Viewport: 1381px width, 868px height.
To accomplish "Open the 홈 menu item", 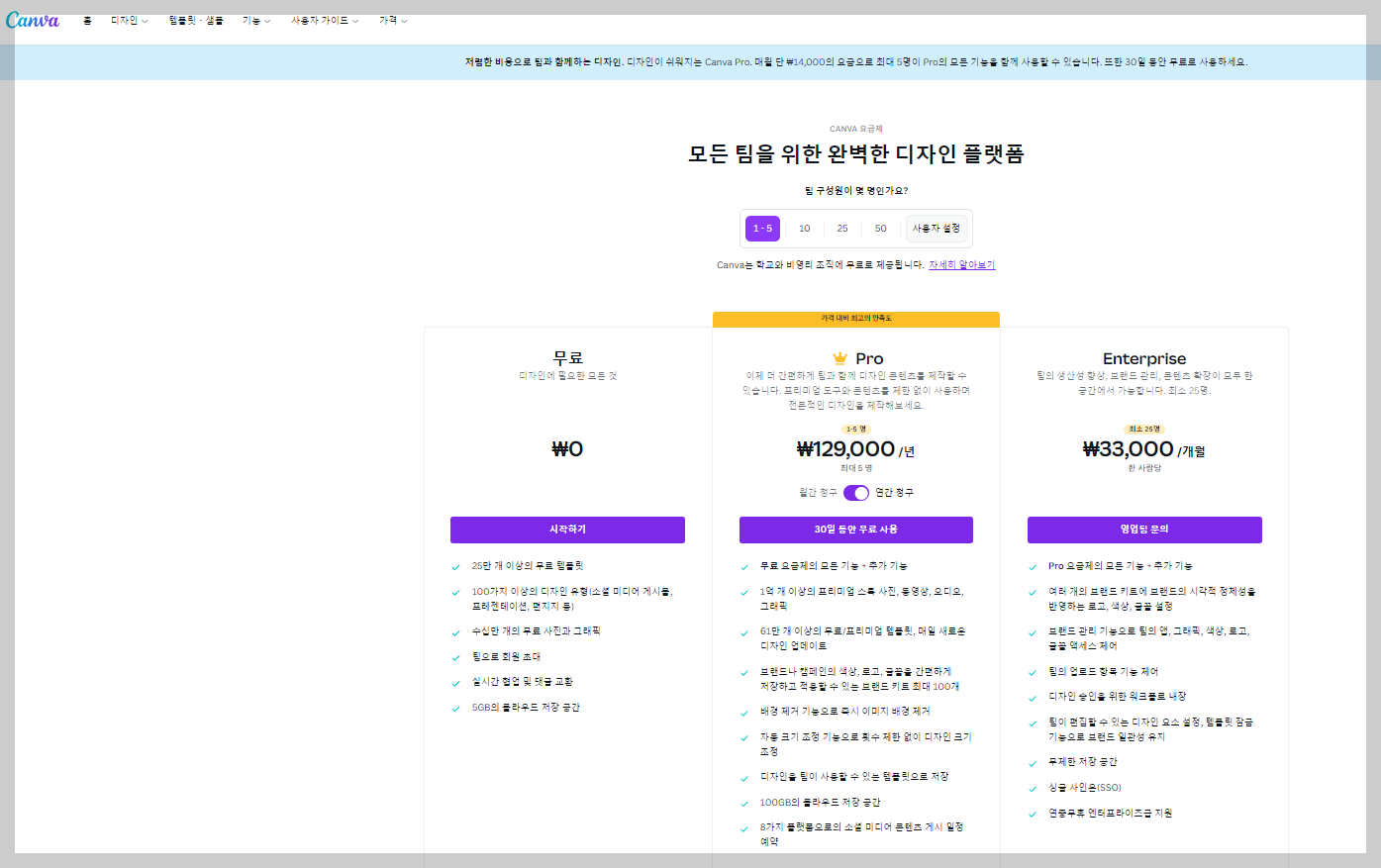I will coord(87,21).
